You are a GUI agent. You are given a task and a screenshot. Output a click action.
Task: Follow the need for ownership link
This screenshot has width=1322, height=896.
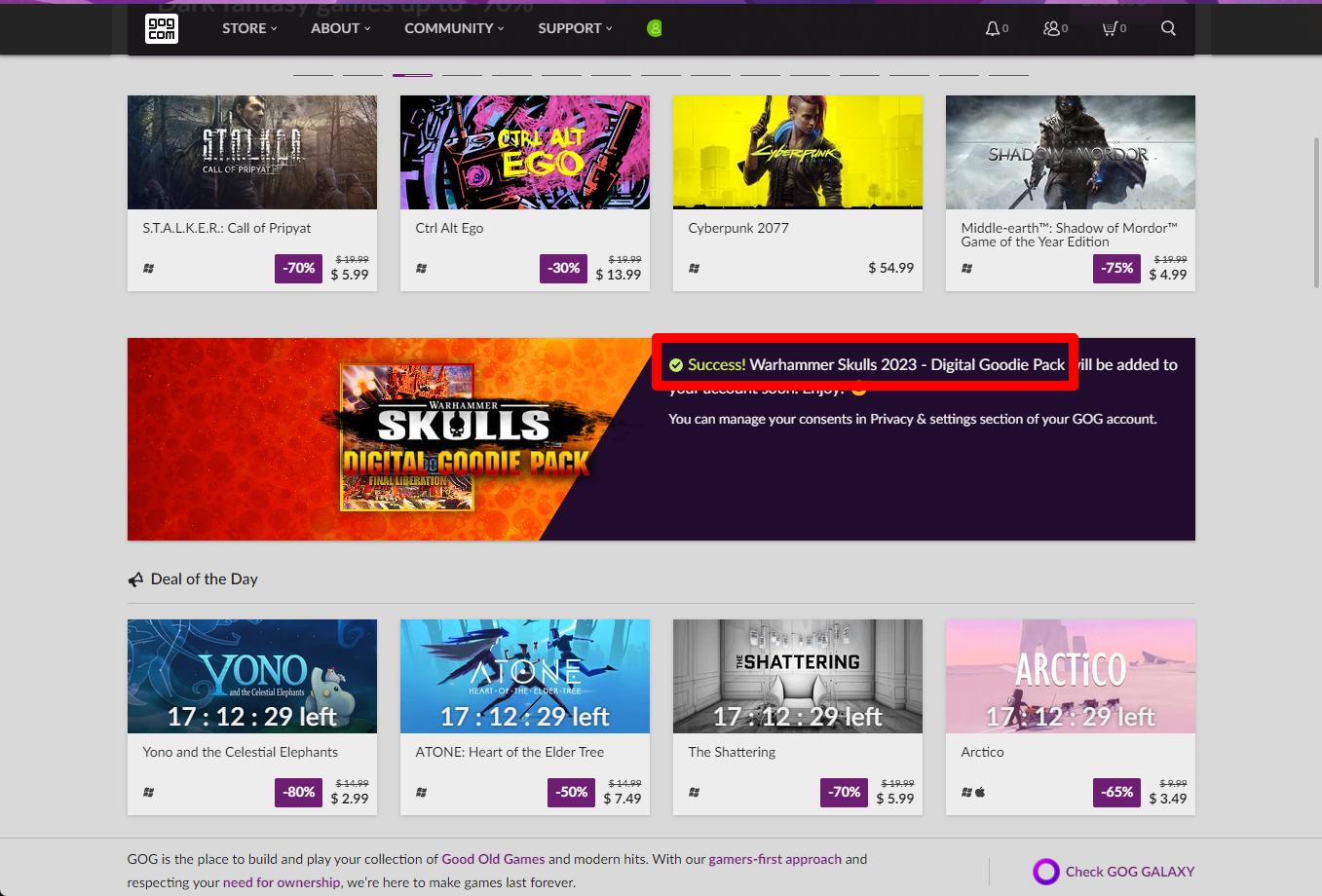(282, 882)
